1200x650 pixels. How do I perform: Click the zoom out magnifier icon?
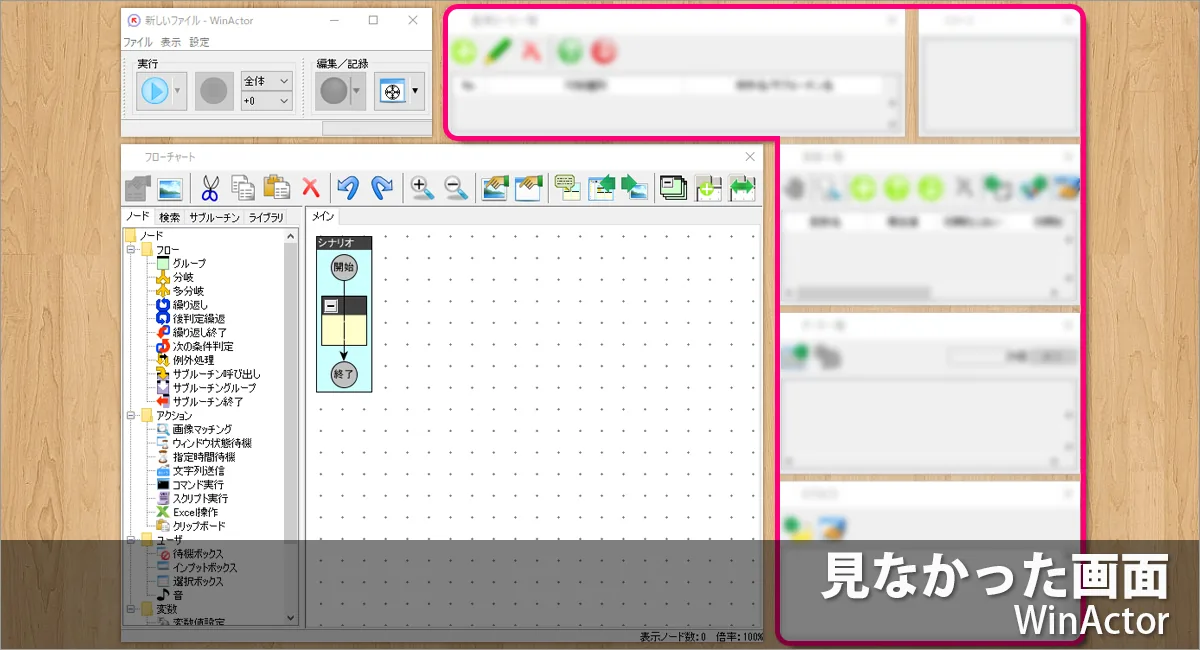pos(456,187)
